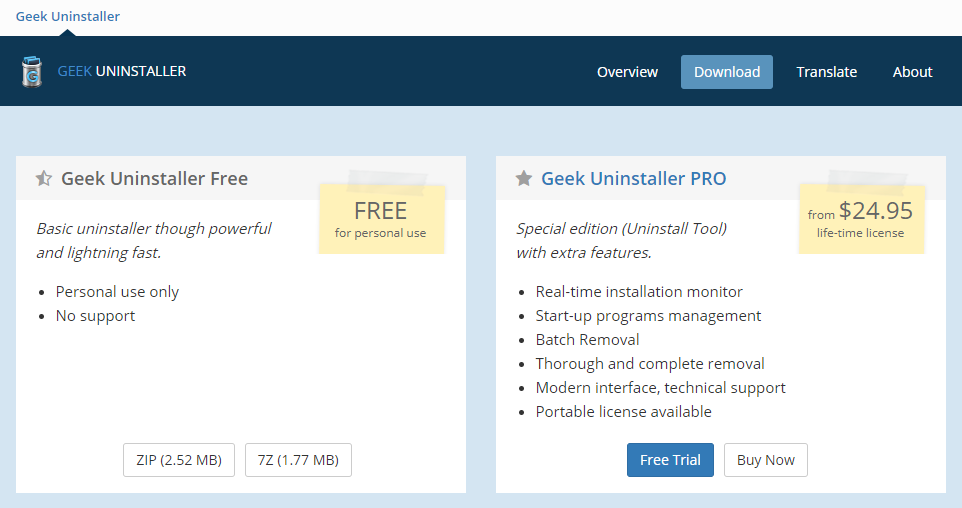Click the FREE for personal use sticky note
The image size is (962, 508).
click(x=382, y=218)
